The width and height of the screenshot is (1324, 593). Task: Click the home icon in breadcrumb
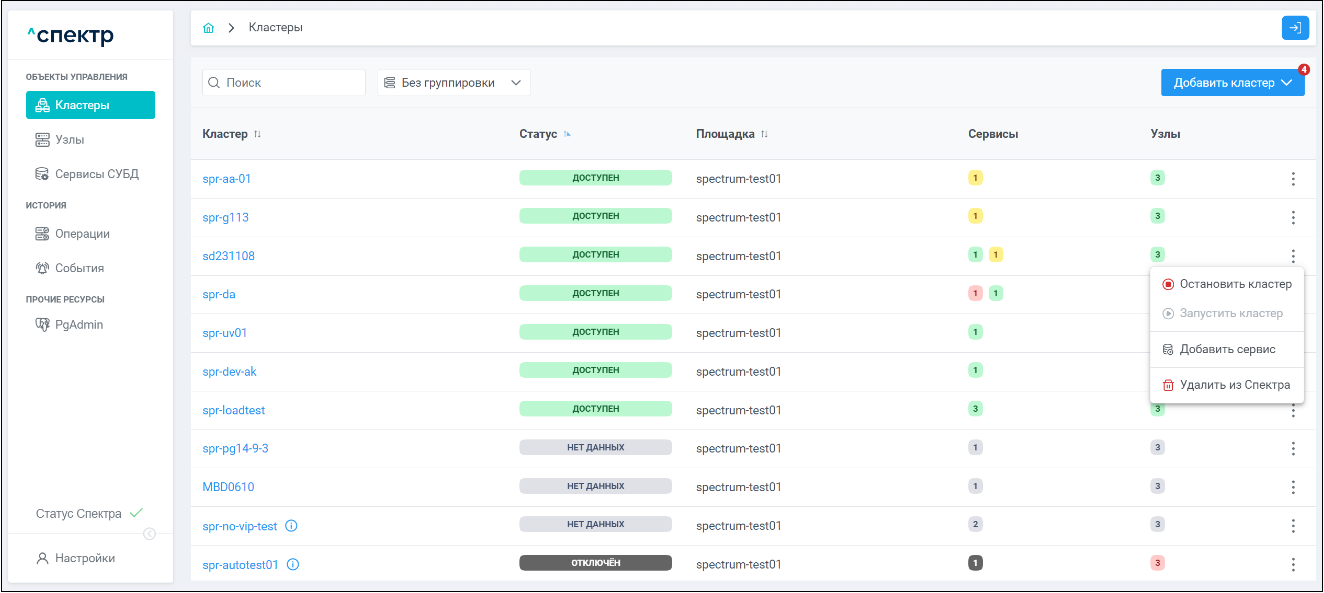click(208, 28)
